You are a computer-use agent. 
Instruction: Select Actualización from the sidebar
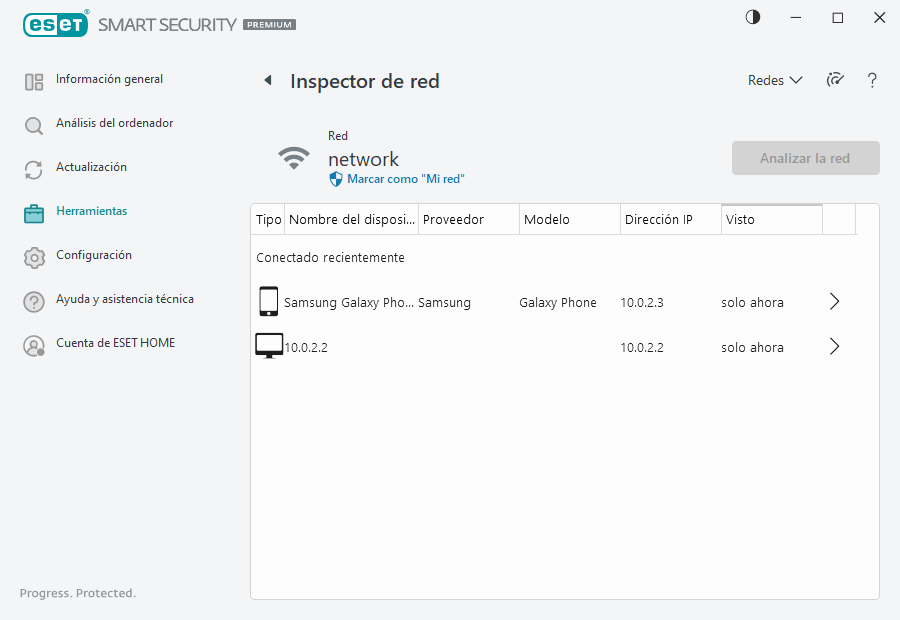(x=91, y=168)
